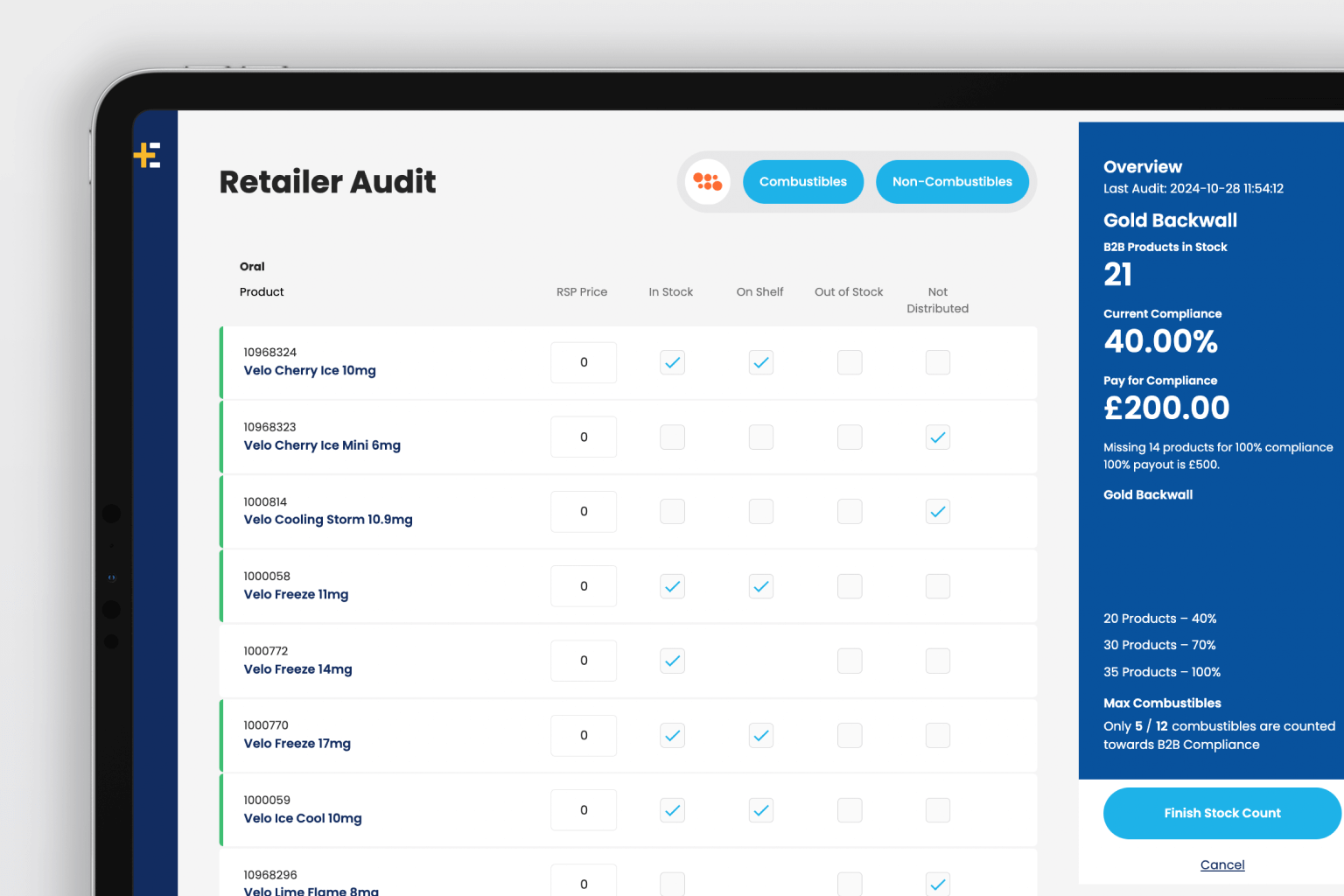This screenshot has width=1344, height=896.
Task: Open the Combustibles category
Action: coord(803,181)
